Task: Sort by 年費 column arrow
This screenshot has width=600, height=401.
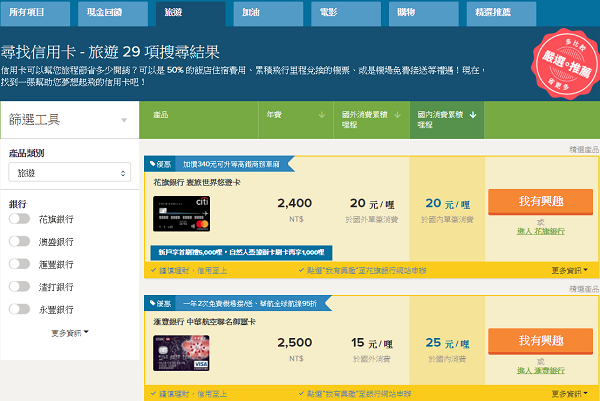Action: pos(322,115)
